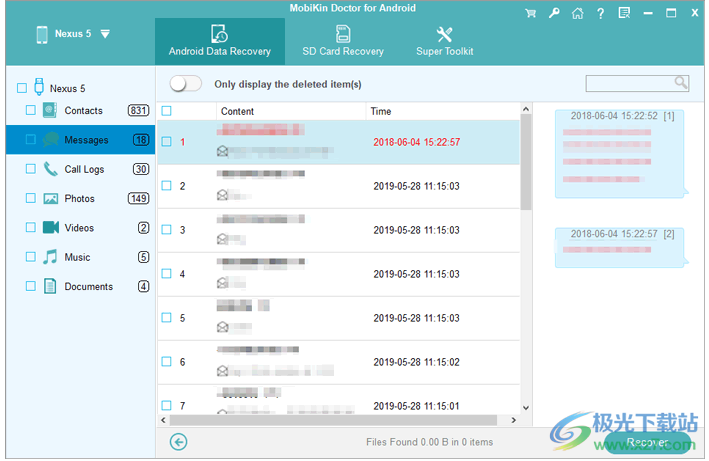Toggle Only display the deleted items switch
709x461 pixels.
pyautogui.click(x=185, y=84)
